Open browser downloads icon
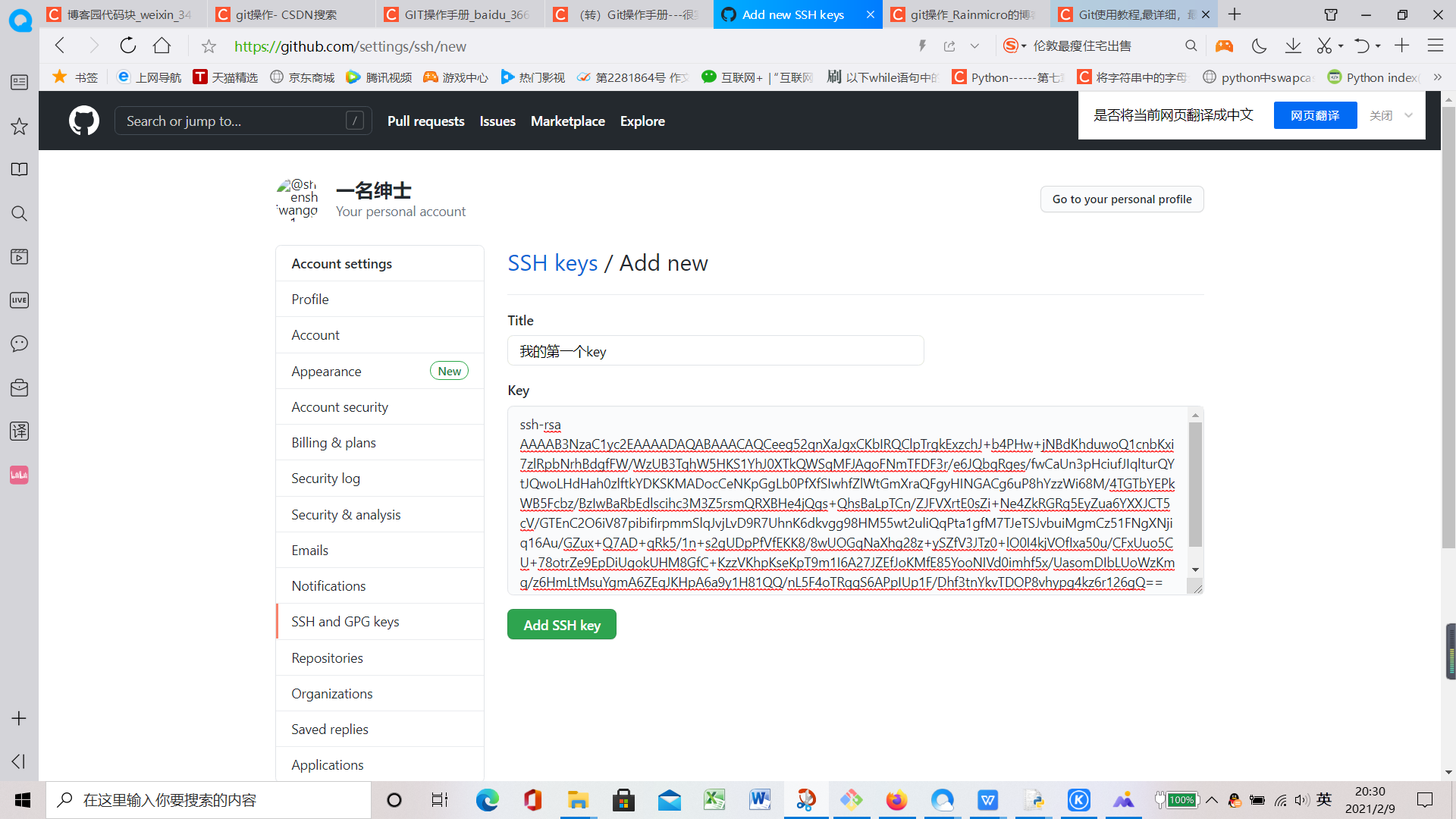1456x819 pixels. click(1293, 46)
